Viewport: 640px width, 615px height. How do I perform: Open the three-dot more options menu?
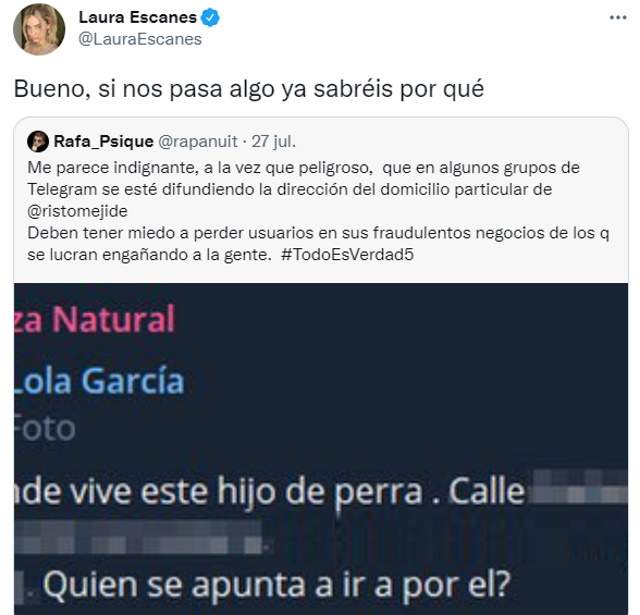coord(618,18)
